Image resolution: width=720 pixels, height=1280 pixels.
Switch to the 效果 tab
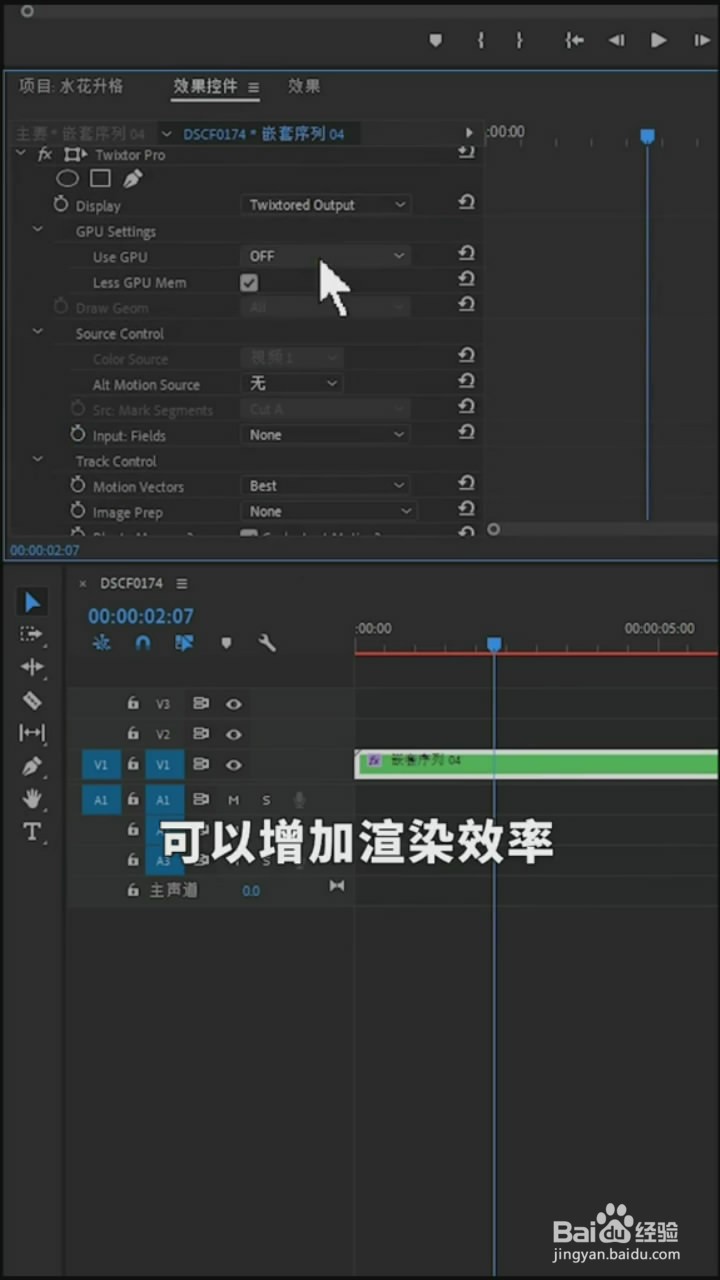(x=304, y=86)
